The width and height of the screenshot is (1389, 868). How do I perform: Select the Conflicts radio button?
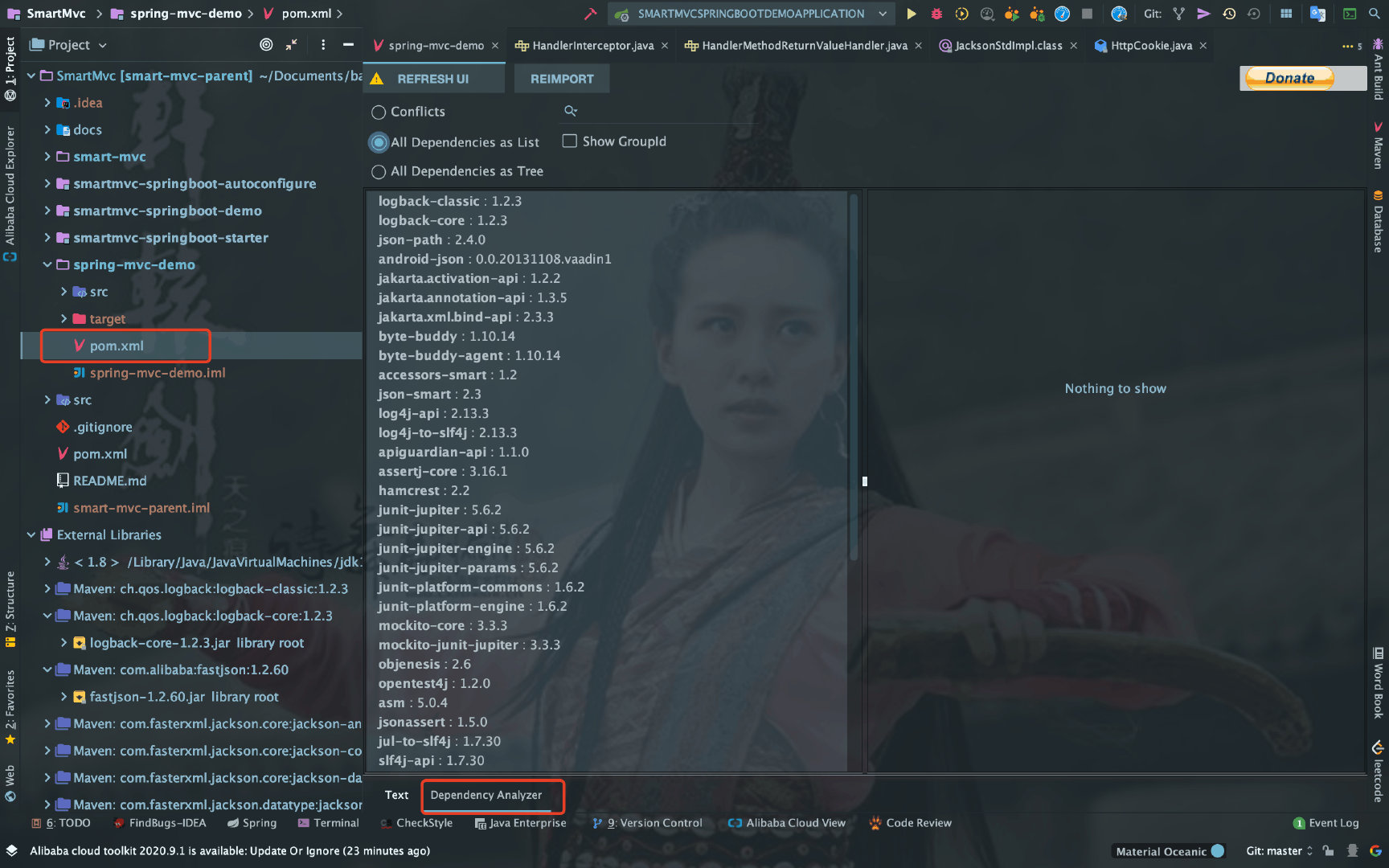[379, 112]
